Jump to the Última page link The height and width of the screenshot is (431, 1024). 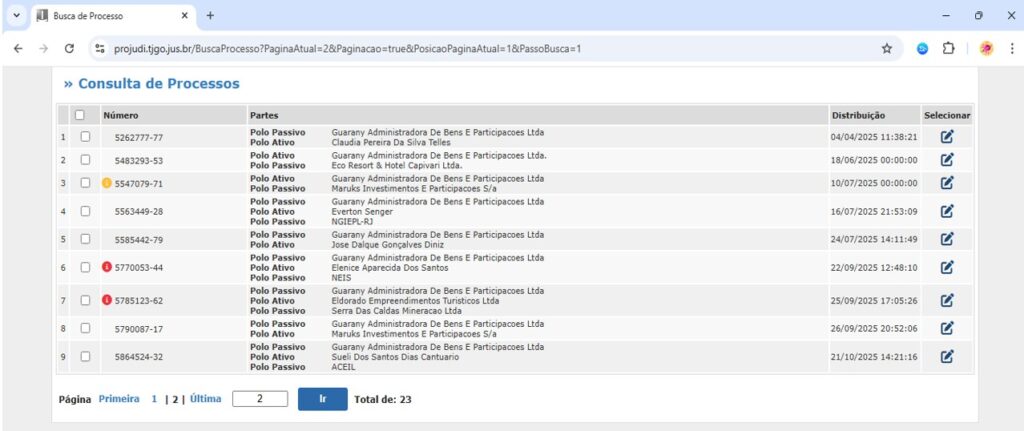click(205, 399)
